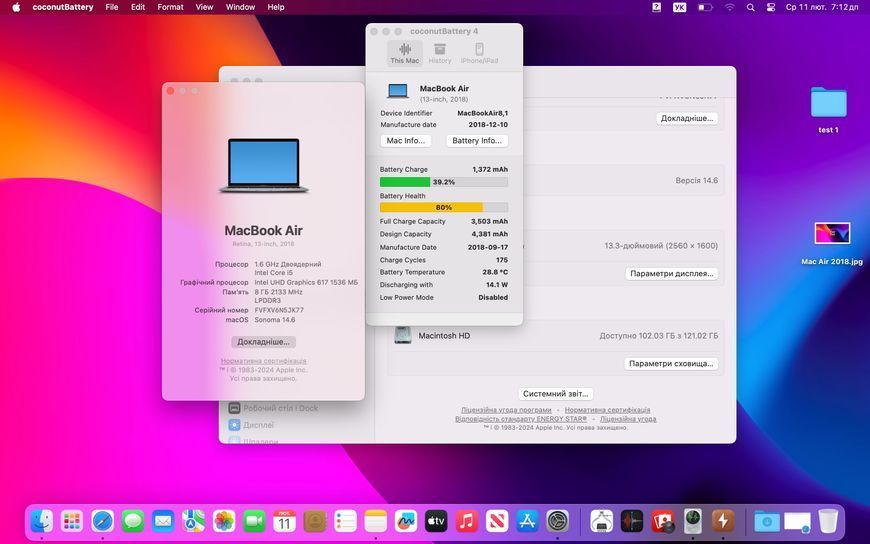The height and width of the screenshot is (544, 870).
Task: Launch FaceTime from the Dock
Action: pos(254,521)
